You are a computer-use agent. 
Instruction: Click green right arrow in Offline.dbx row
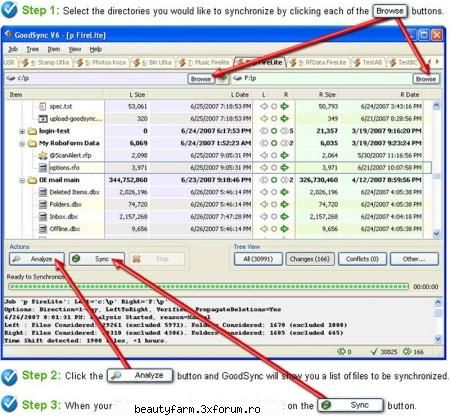284,229
